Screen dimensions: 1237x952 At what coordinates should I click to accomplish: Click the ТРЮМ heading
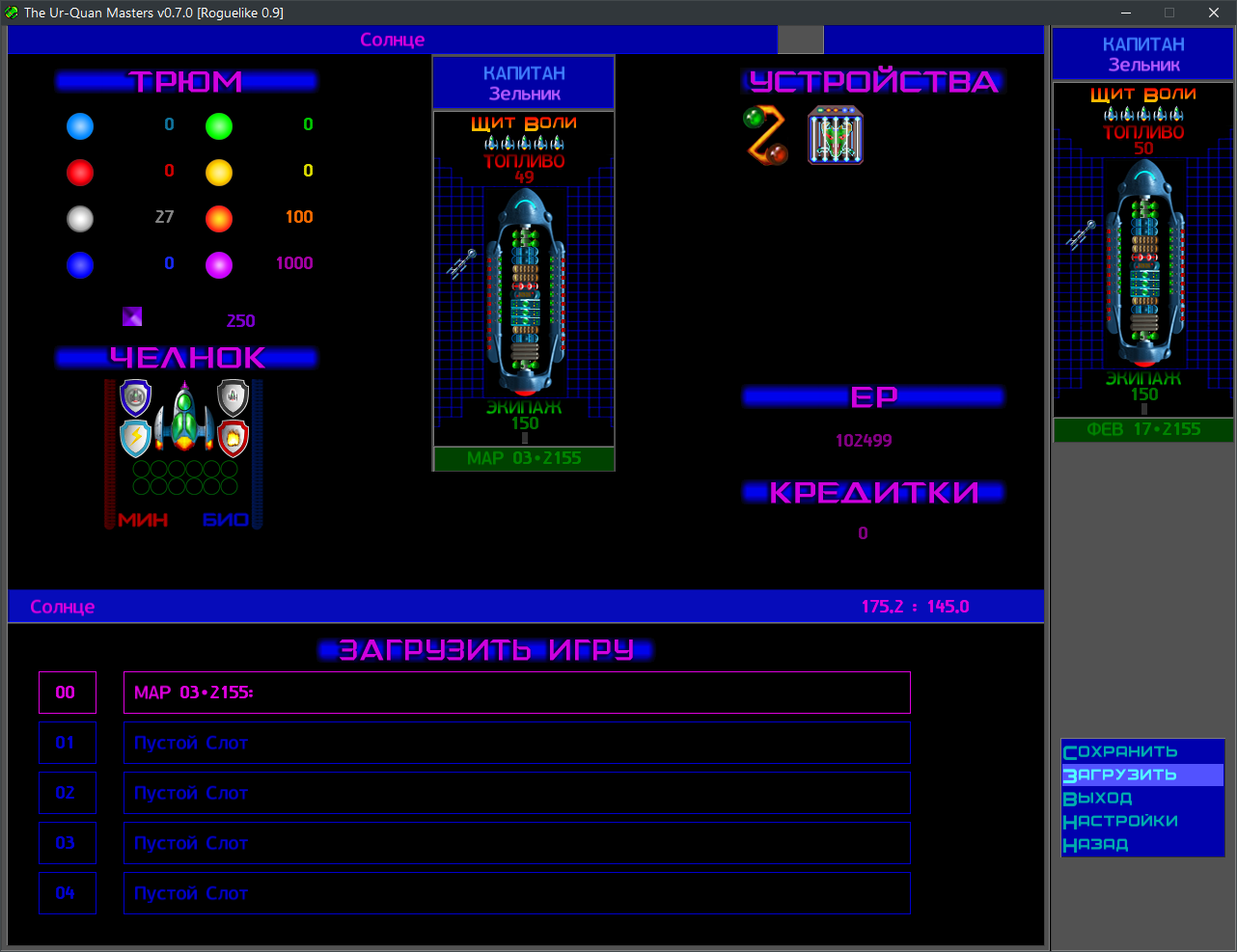point(186,81)
